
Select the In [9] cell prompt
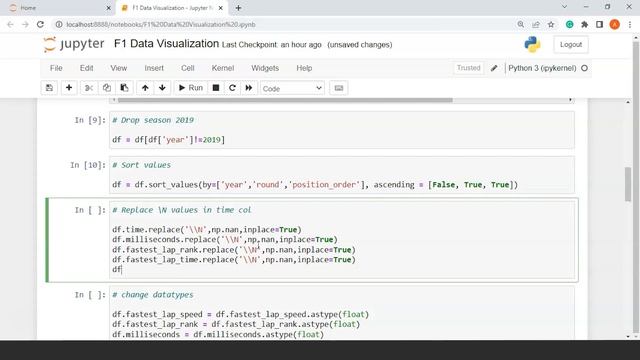(x=90, y=120)
